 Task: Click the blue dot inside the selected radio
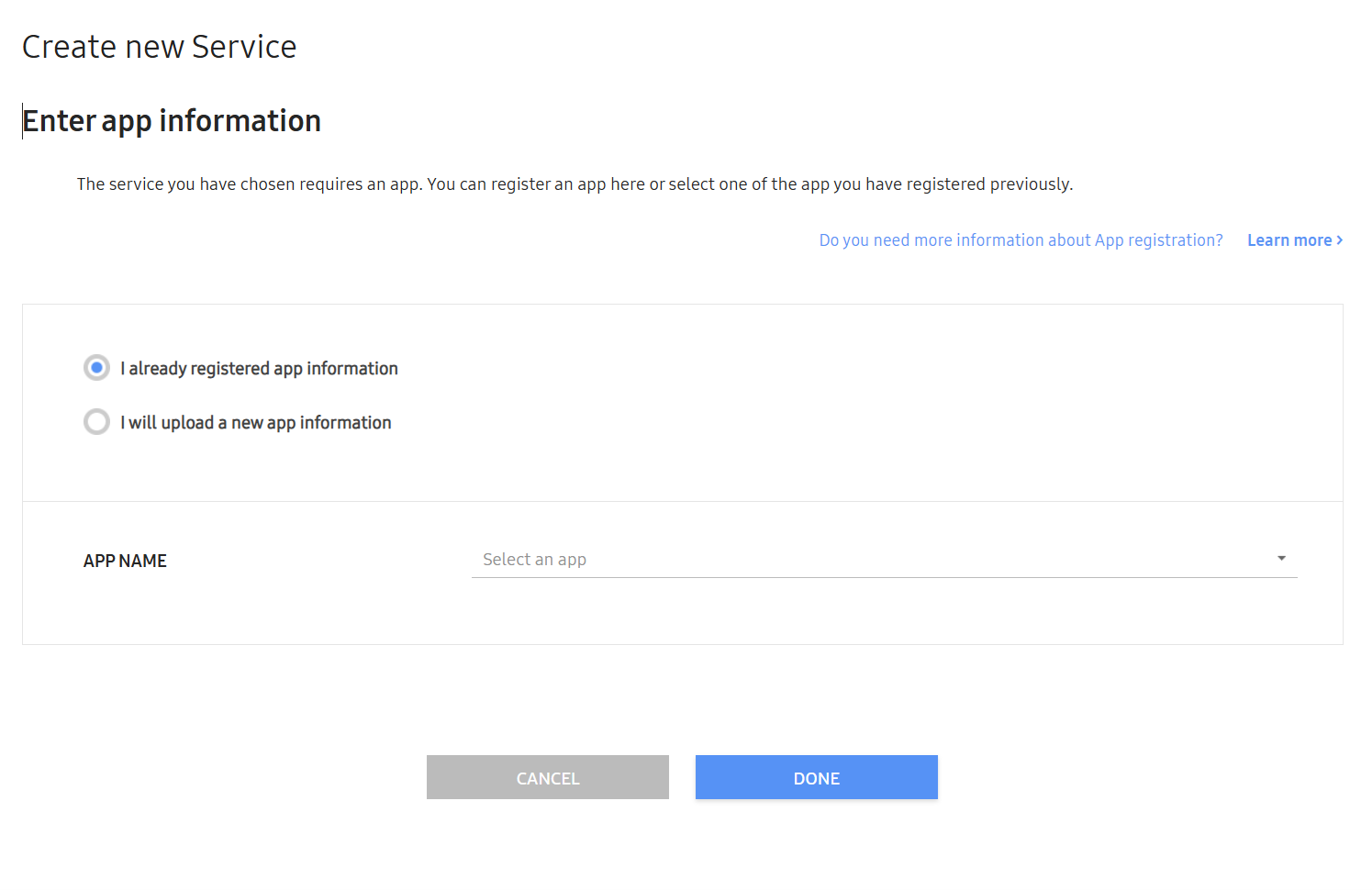coord(96,368)
